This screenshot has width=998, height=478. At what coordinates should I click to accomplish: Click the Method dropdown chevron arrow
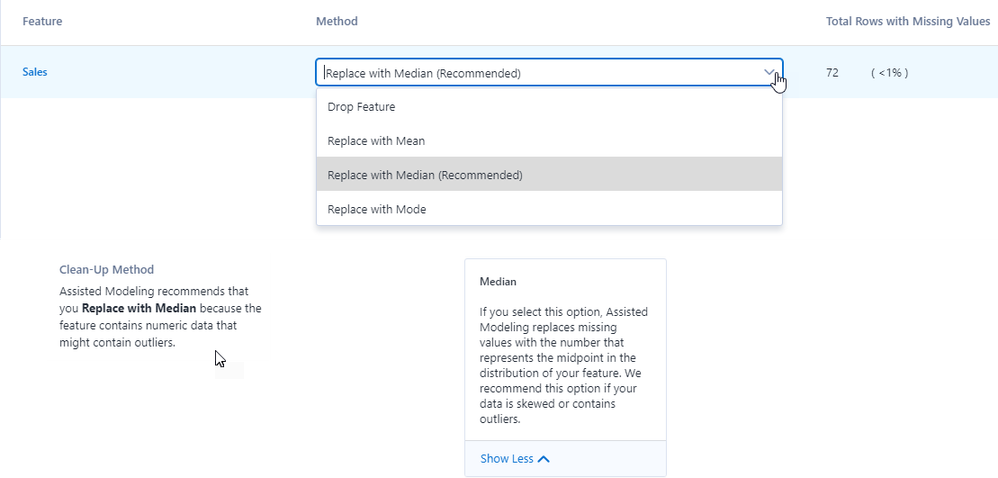click(x=768, y=72)
